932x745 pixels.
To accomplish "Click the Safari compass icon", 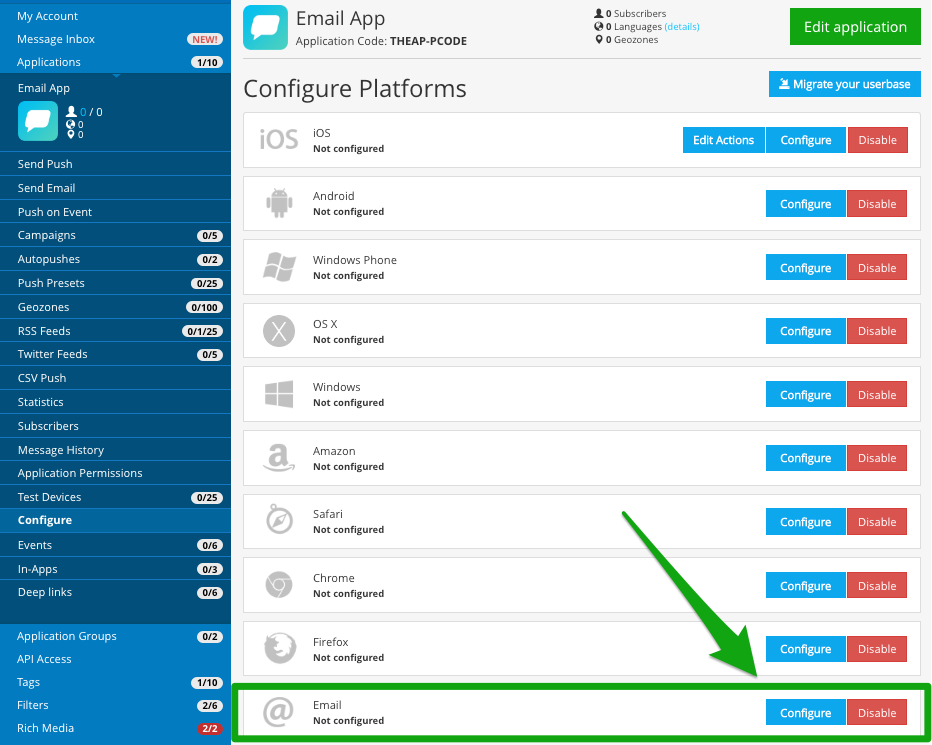I will pyautogui.click(x=279, y=520).
